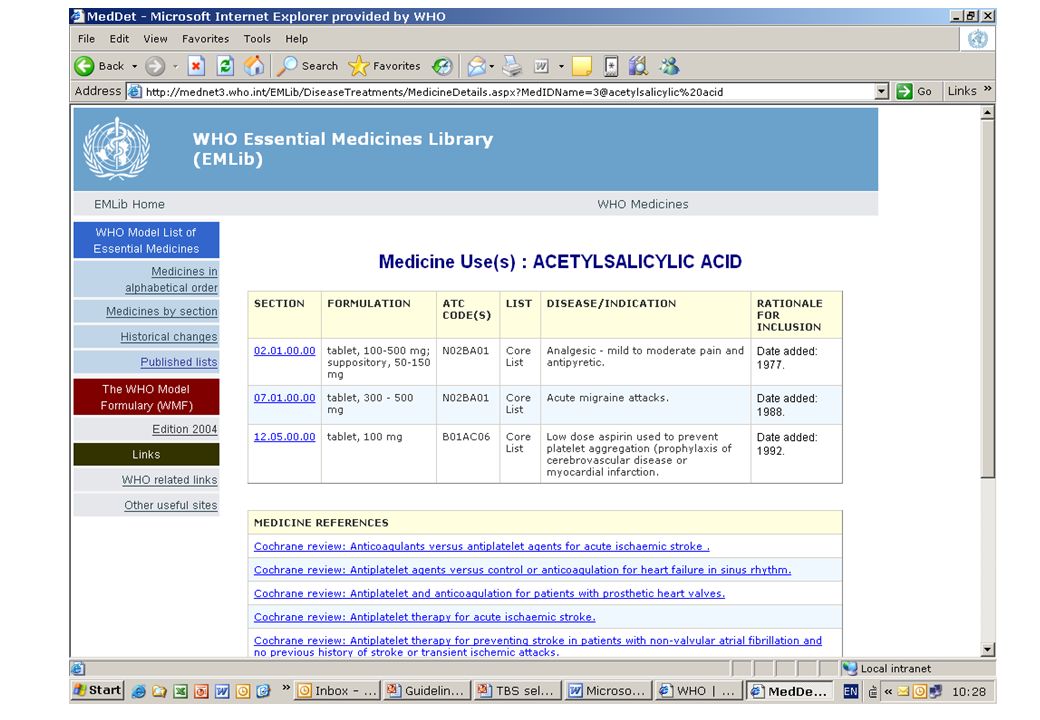Expand the Links toolbar chevron

(987, 89)
